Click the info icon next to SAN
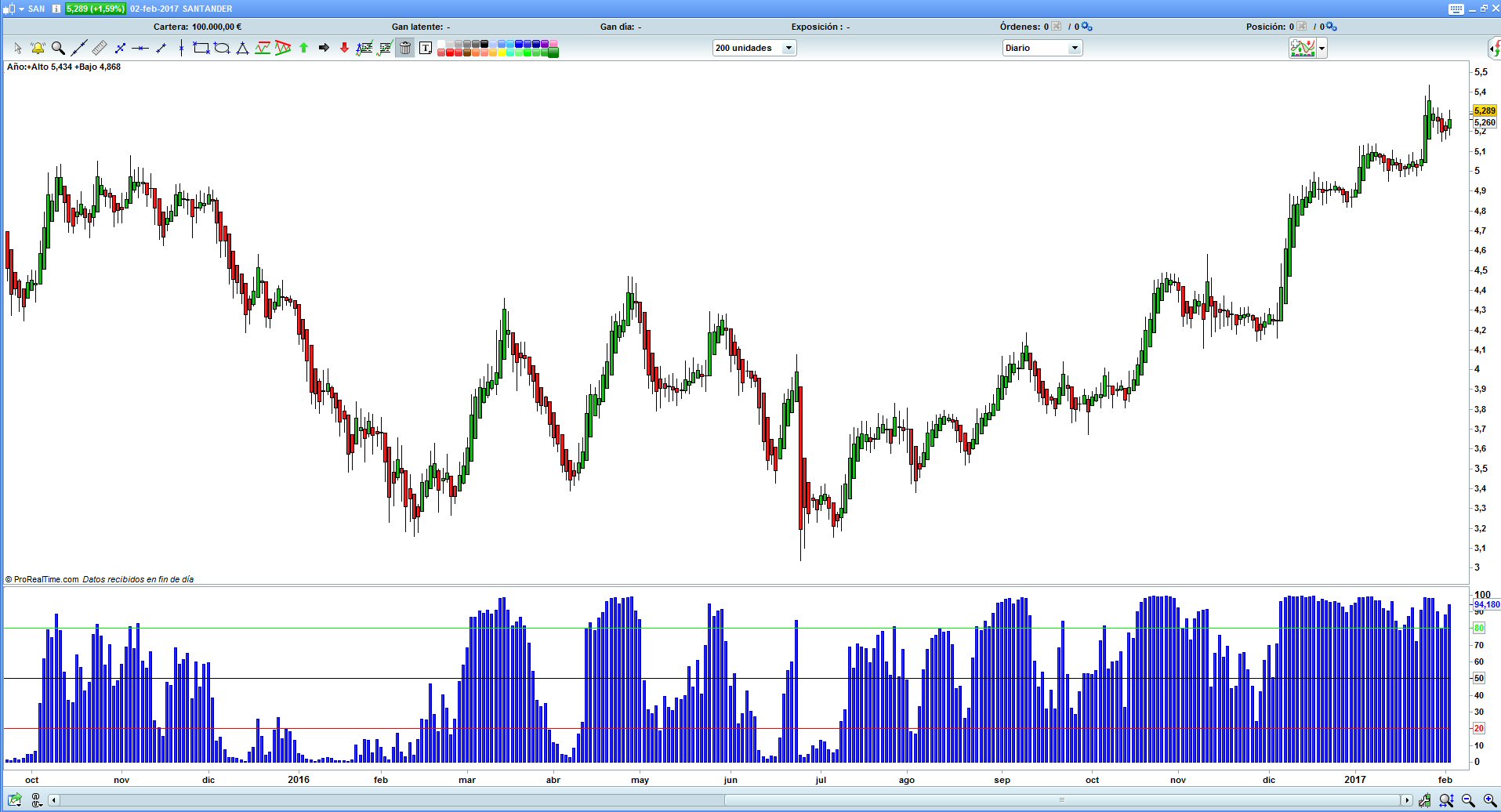Screen dimensions: 1501x812 (x=56, y=9)
